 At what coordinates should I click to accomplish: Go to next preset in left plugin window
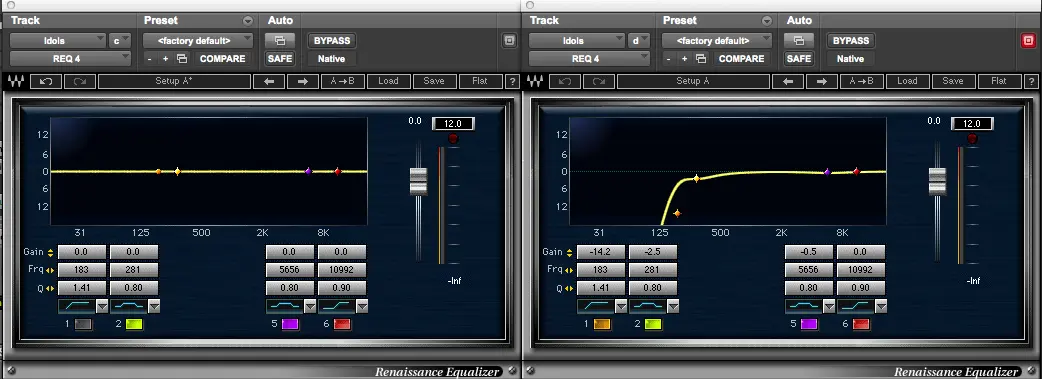pos(302,81)
